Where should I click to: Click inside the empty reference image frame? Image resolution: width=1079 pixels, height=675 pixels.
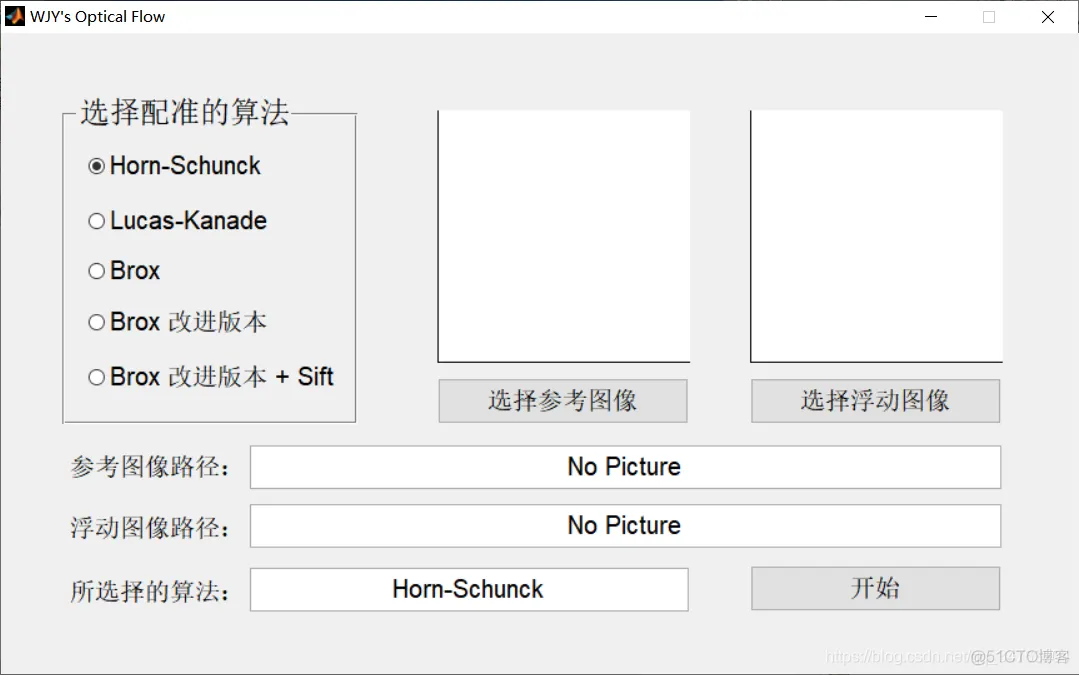[x=563, y=235]
